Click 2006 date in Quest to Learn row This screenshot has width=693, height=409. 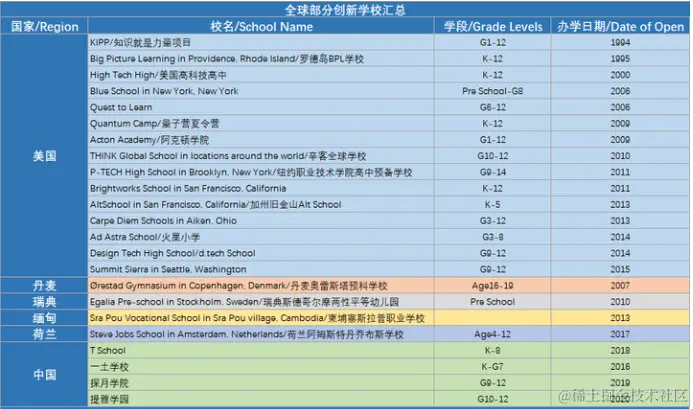620,107
